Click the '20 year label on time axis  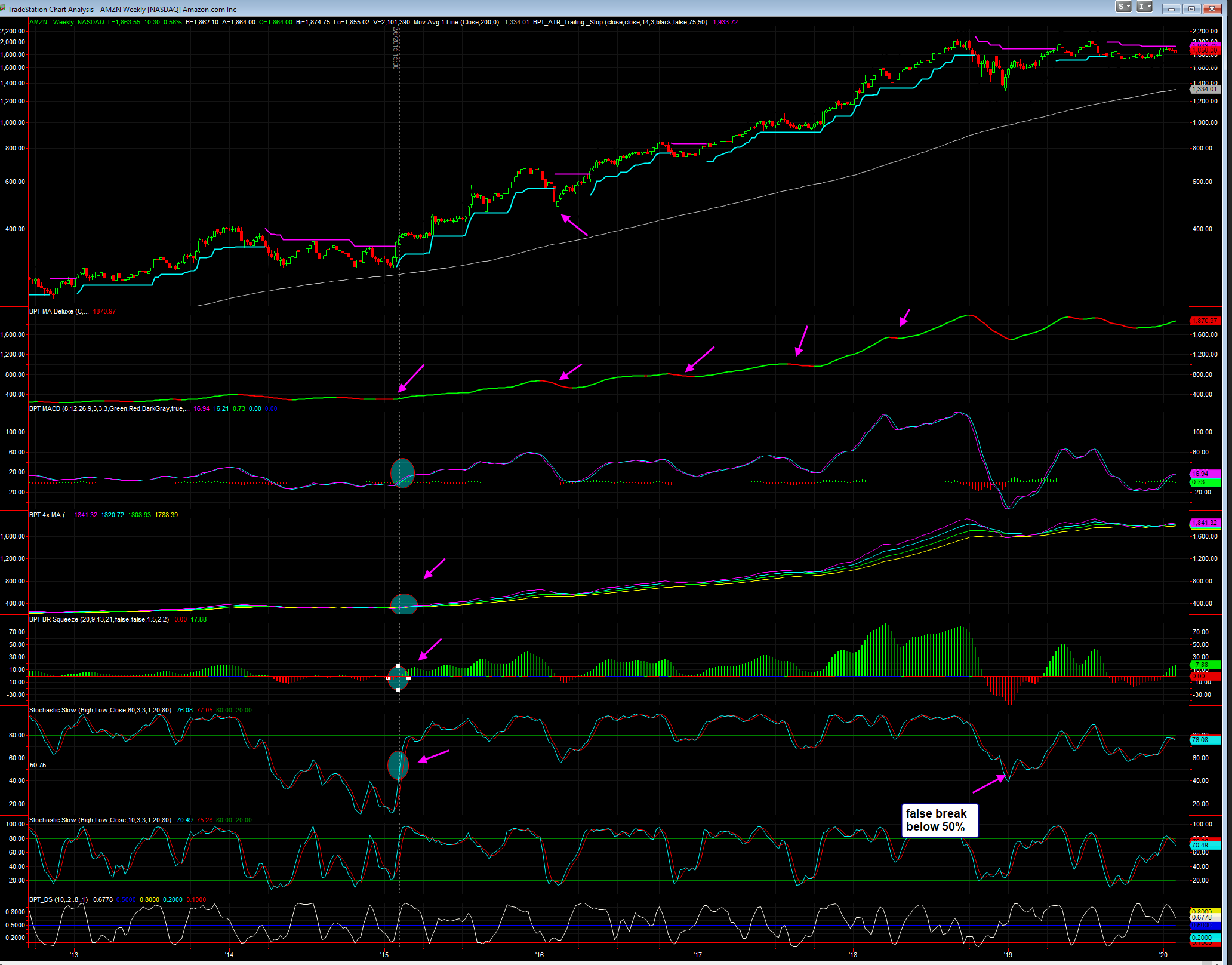1163,954
